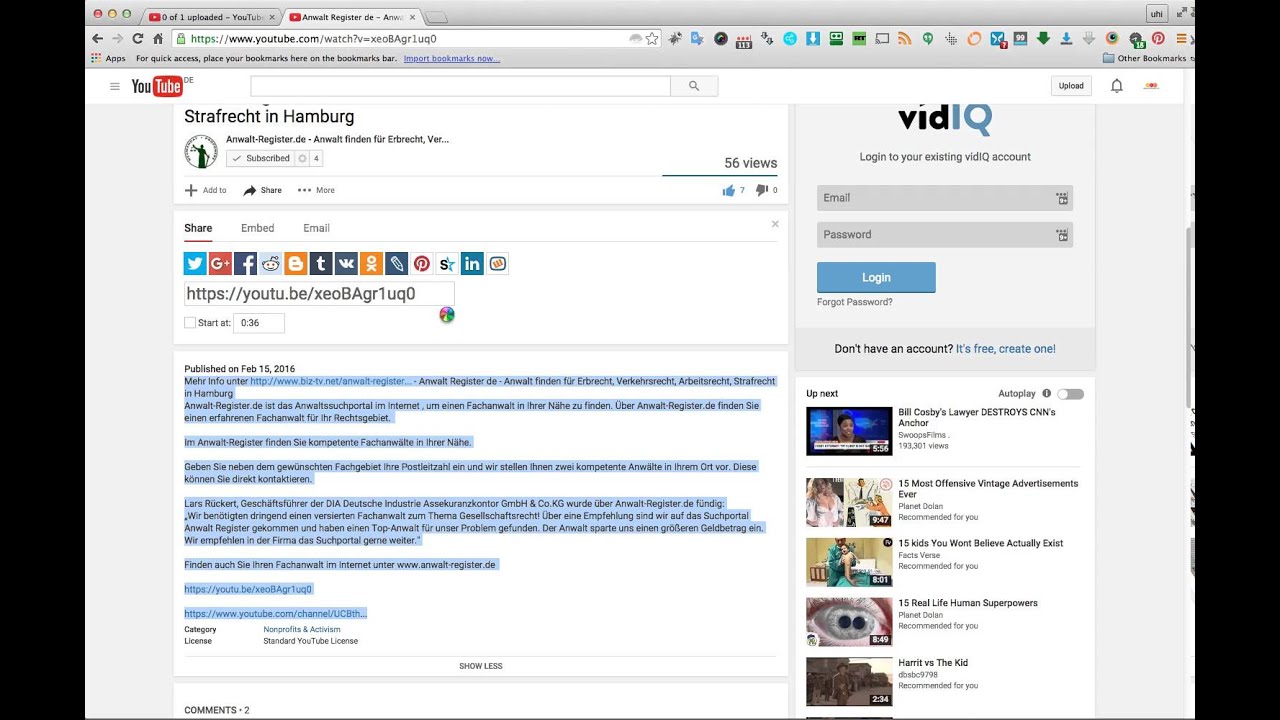The width and height of the screenshot is (1280, 720).
Task: Open Chrome menu hamburger icon
Action: click(x=1181, y=39)
